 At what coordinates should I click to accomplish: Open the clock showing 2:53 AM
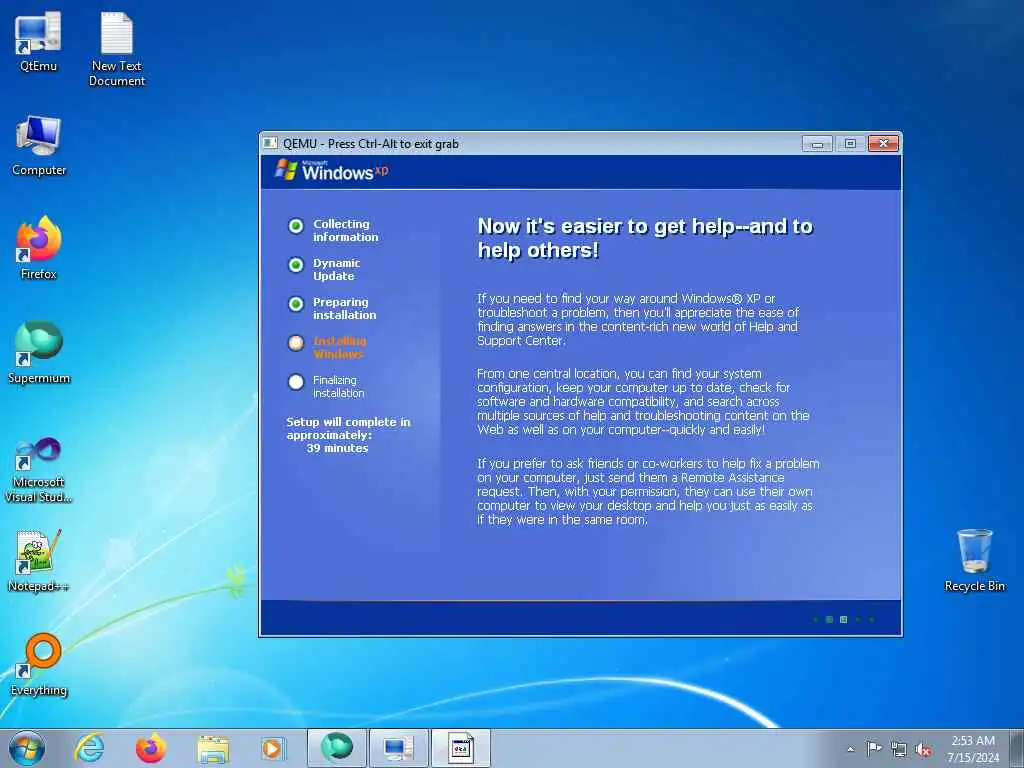click(973, 748)
